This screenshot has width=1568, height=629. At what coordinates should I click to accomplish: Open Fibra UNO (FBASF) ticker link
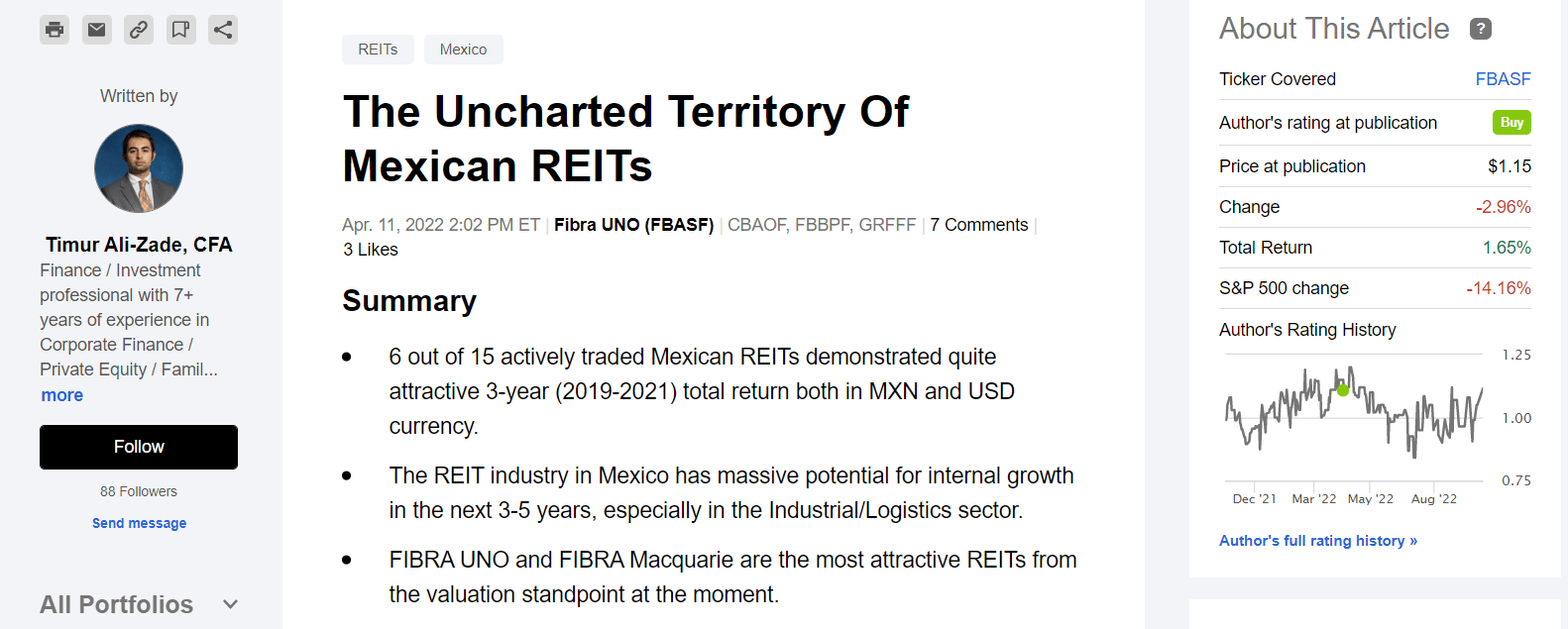click(633, 225)
